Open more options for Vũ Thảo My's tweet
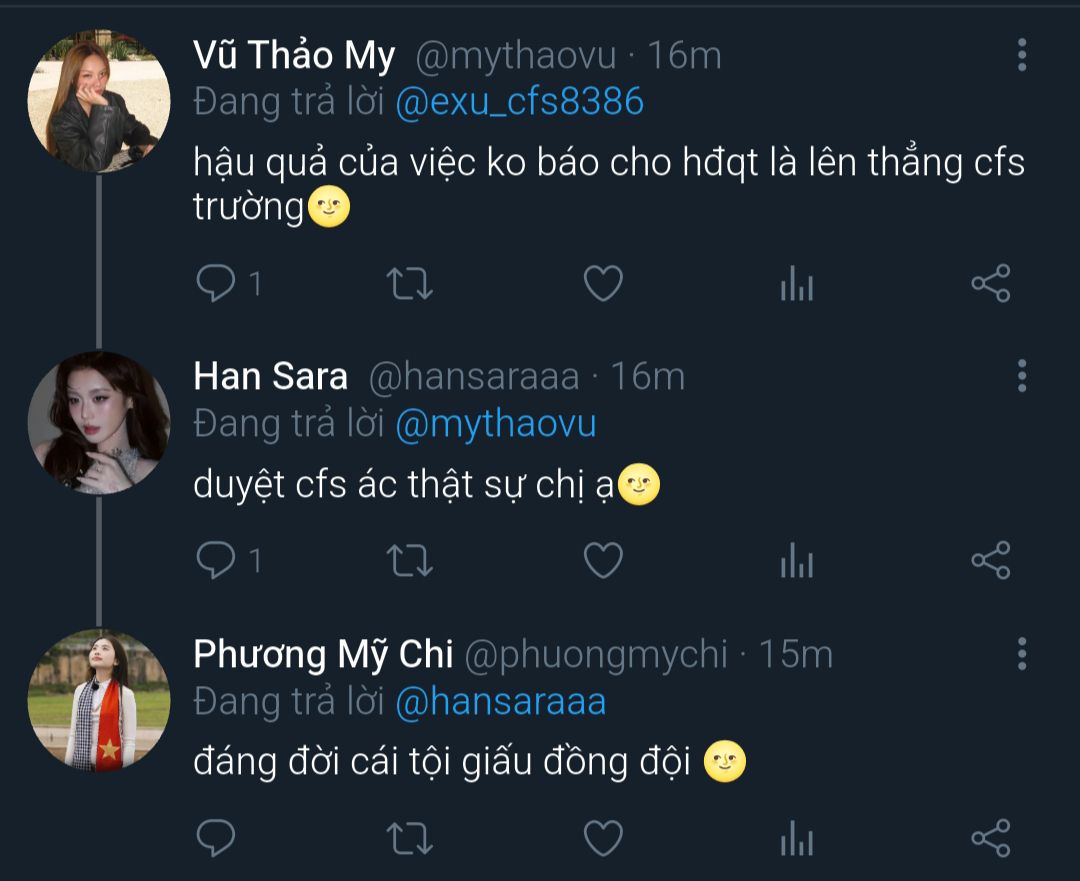 click(x=1021, y=55)
